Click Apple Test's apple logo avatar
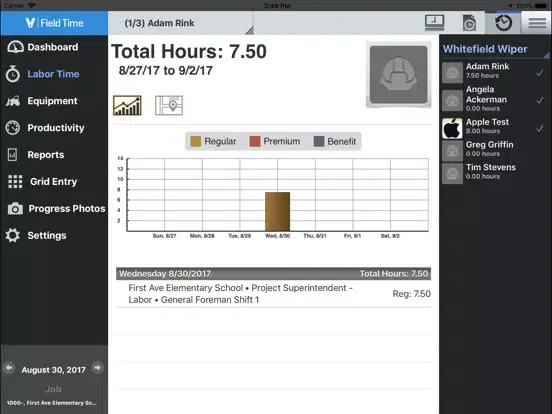 (452, 128)
